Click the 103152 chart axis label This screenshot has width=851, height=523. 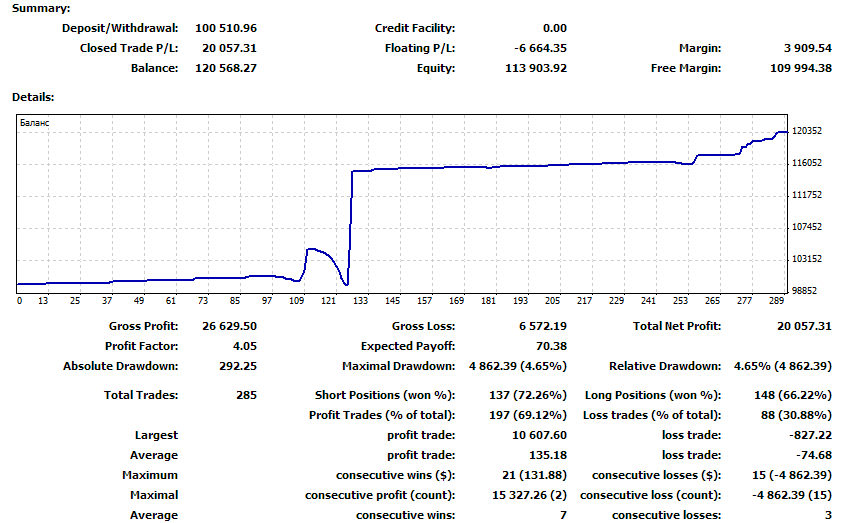[x=807, y=259]
